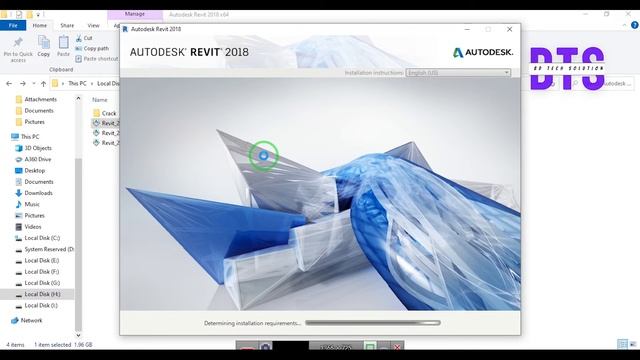
Task: Click '4 items' text in status bar
Action: click(x=15, y=344)
